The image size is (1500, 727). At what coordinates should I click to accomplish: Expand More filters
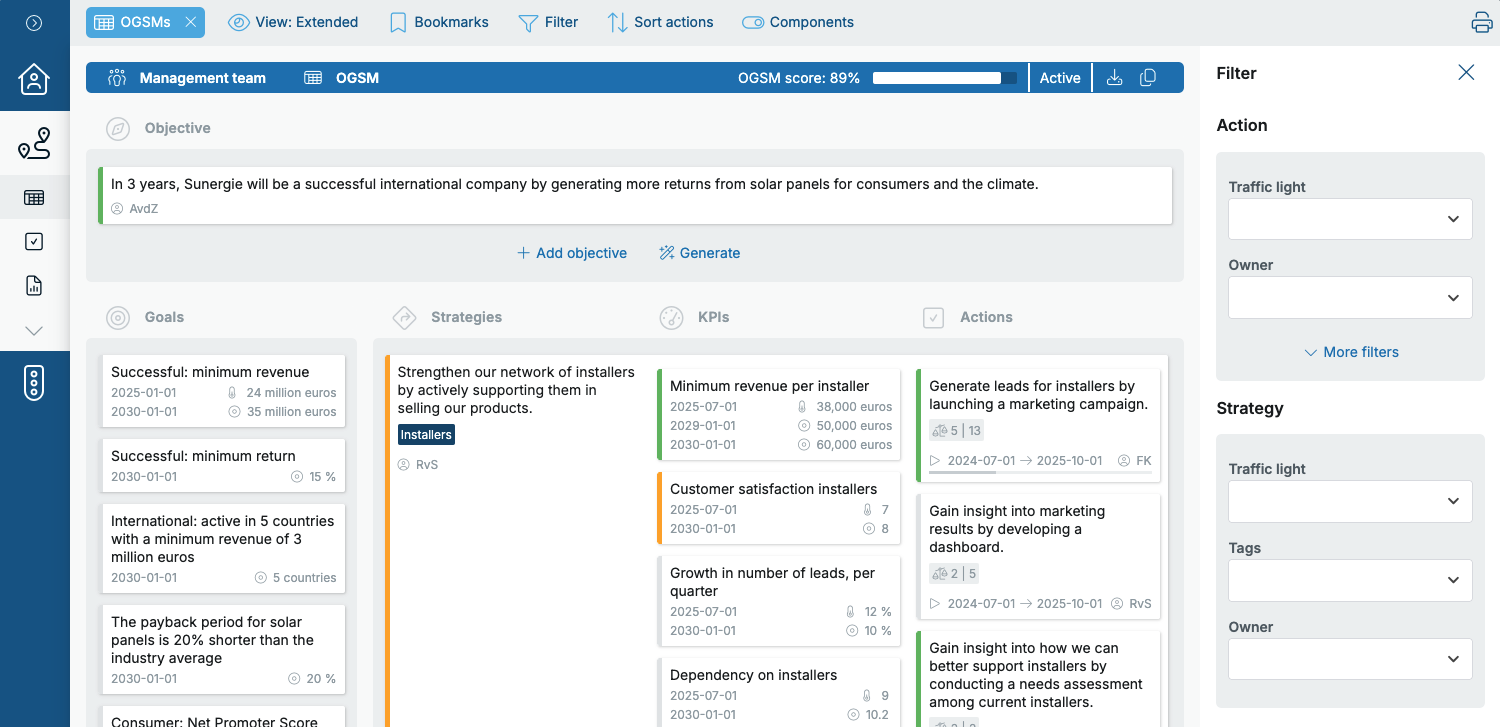(1350, 352)
